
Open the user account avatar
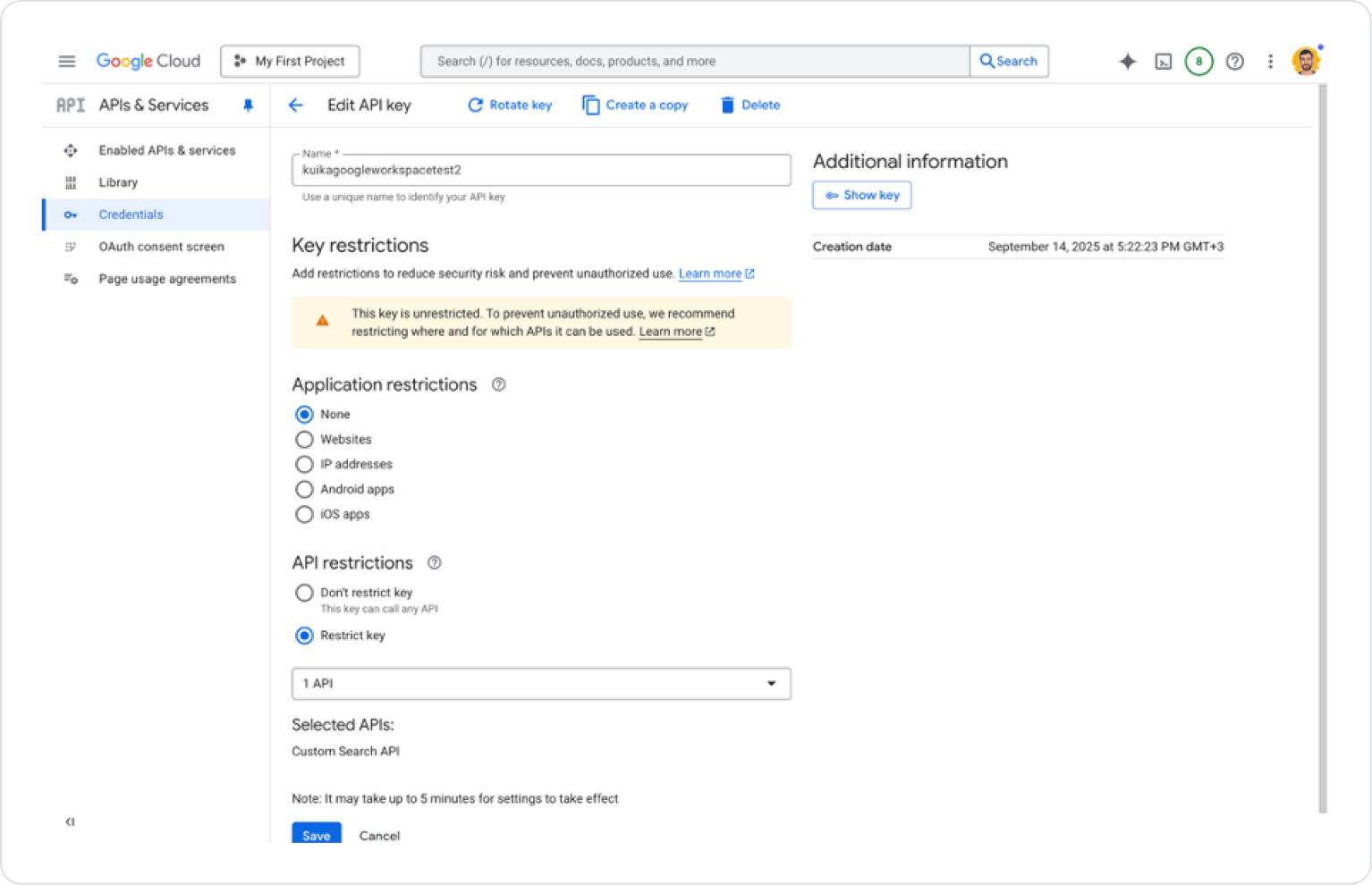click(x=1307, y=62)
